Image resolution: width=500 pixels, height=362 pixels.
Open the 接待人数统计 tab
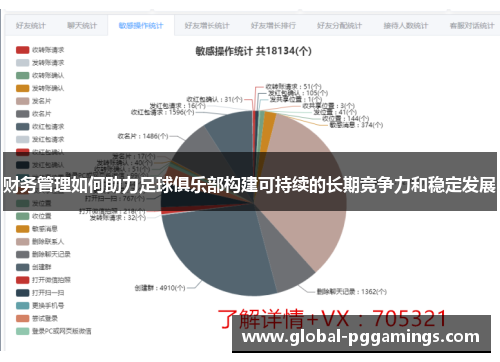pyautogui.click(x=405, y=26)
